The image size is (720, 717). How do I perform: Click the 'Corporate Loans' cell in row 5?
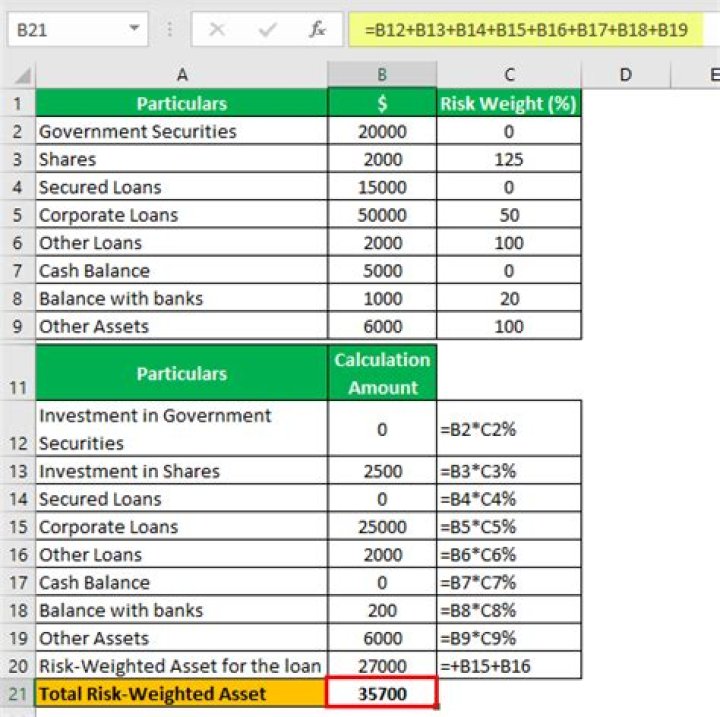pos(182,215)
